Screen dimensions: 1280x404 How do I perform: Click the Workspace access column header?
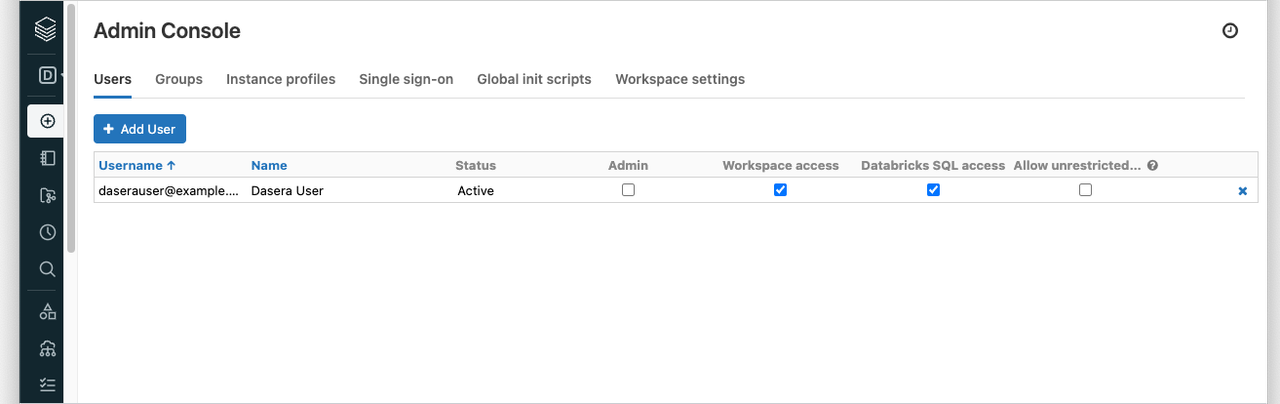781,166
